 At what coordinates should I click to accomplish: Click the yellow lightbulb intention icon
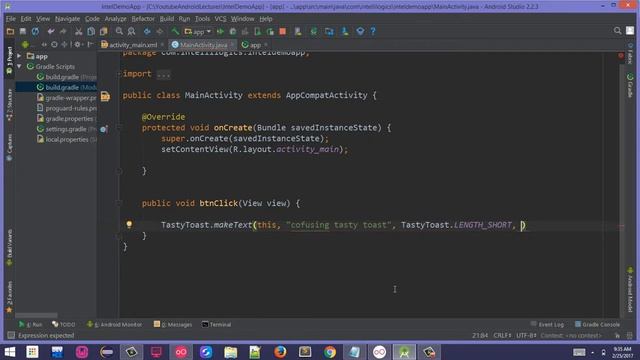tap(129, 224)
